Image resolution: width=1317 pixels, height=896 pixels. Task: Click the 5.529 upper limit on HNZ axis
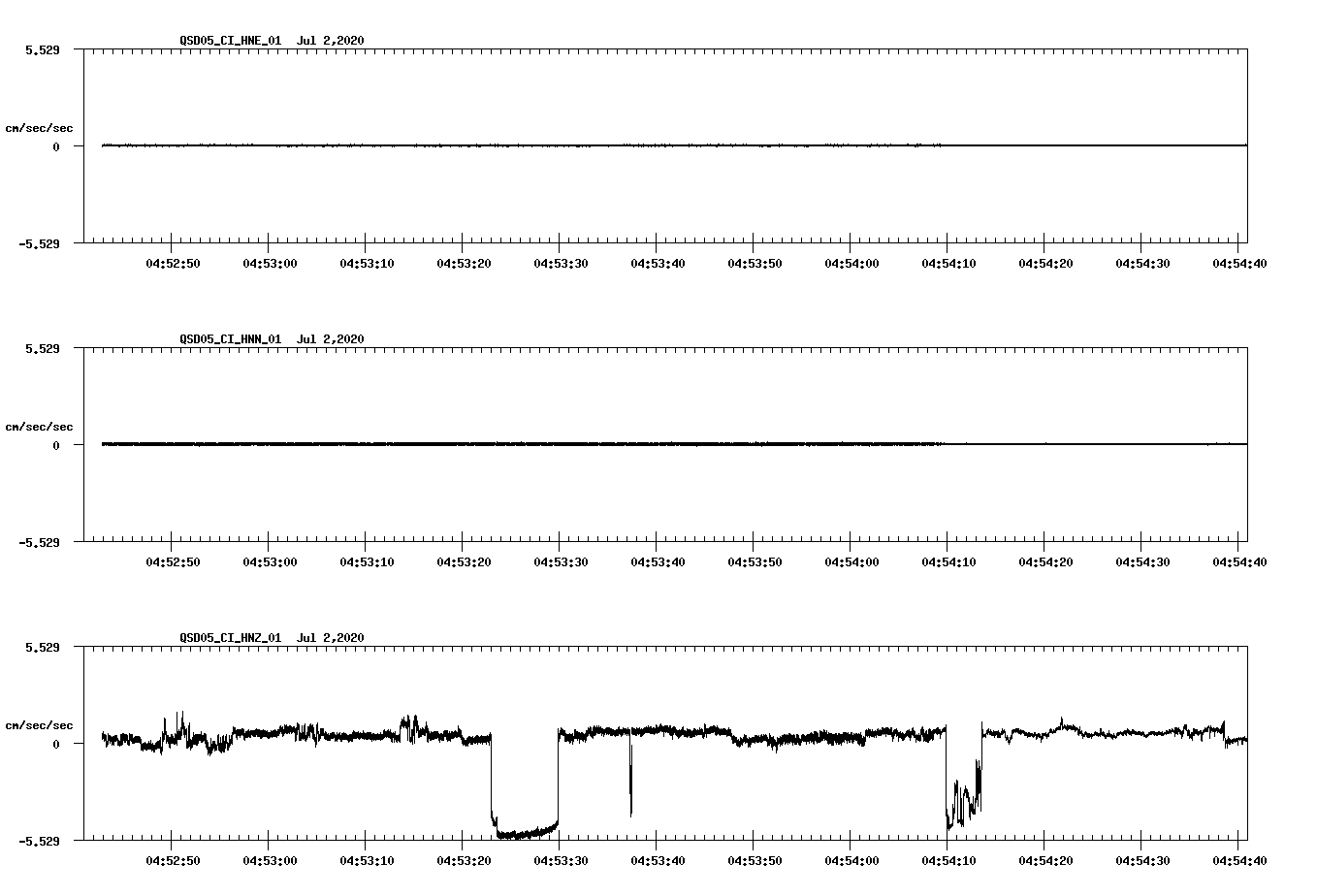coord(42,647)
